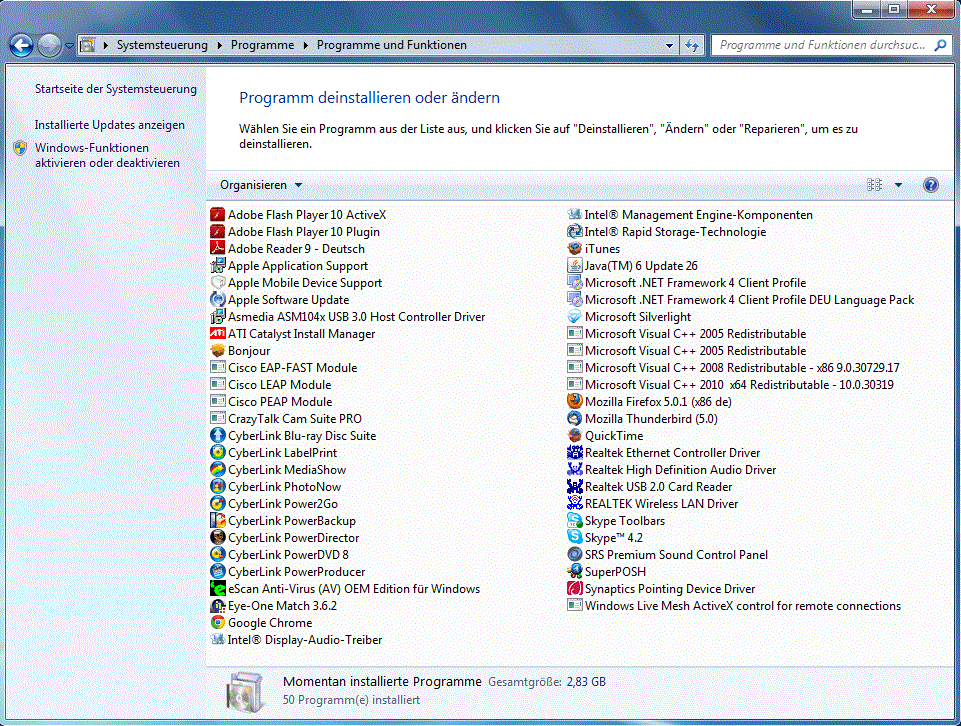This screenshot has width=961, height=726.
Task: Click the SuperPOSH icon
Action: click(574, 571)
